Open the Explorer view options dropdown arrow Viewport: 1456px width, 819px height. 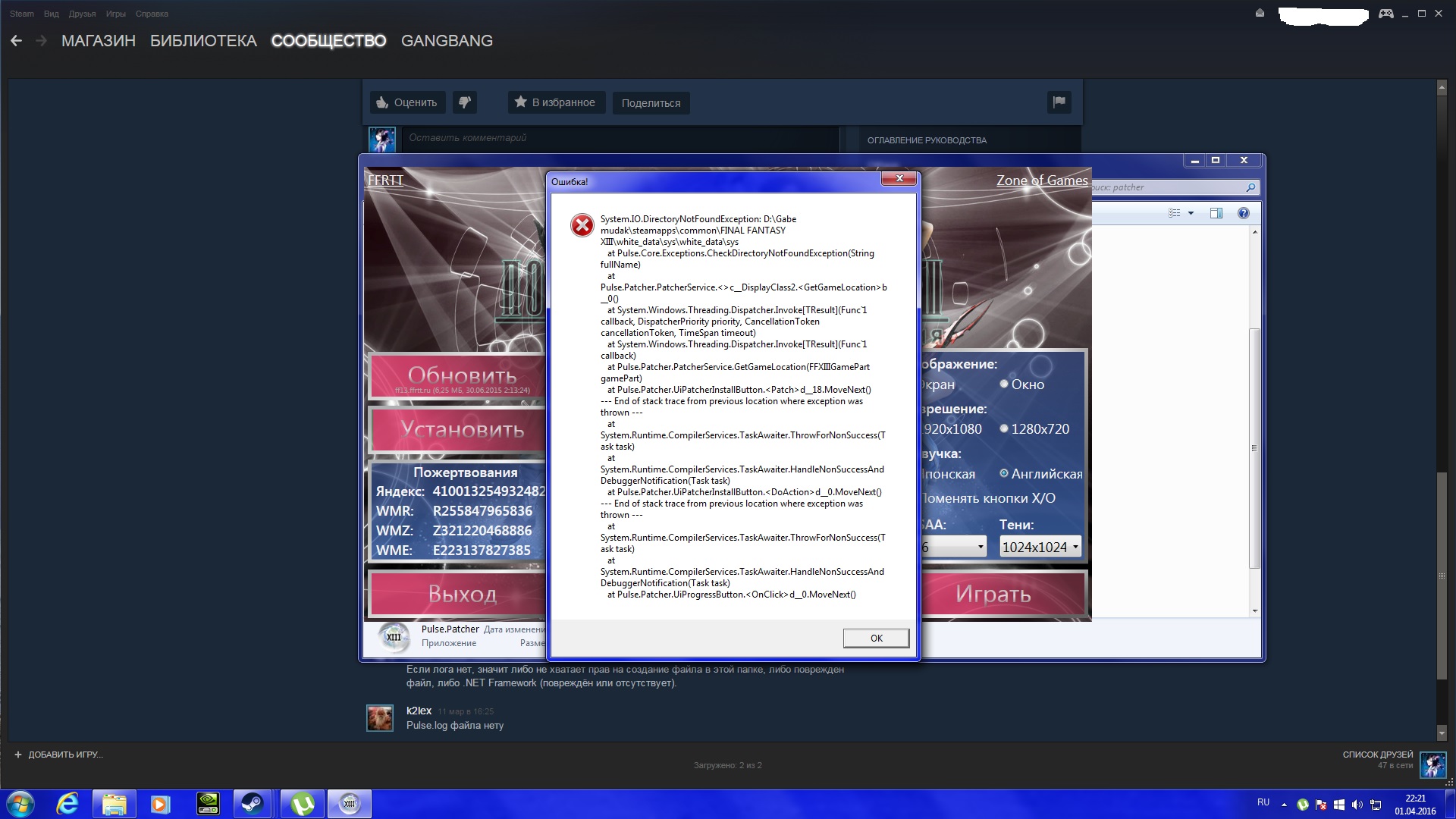[x=1191, y=213]
